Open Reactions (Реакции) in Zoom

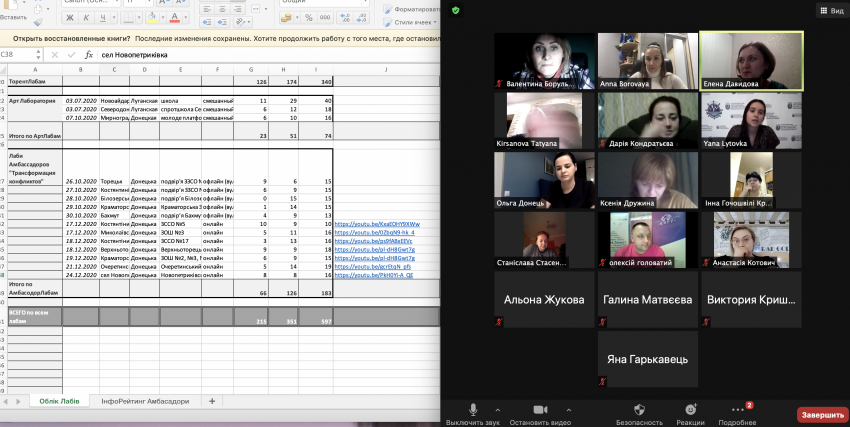click(x=690, y=415)
